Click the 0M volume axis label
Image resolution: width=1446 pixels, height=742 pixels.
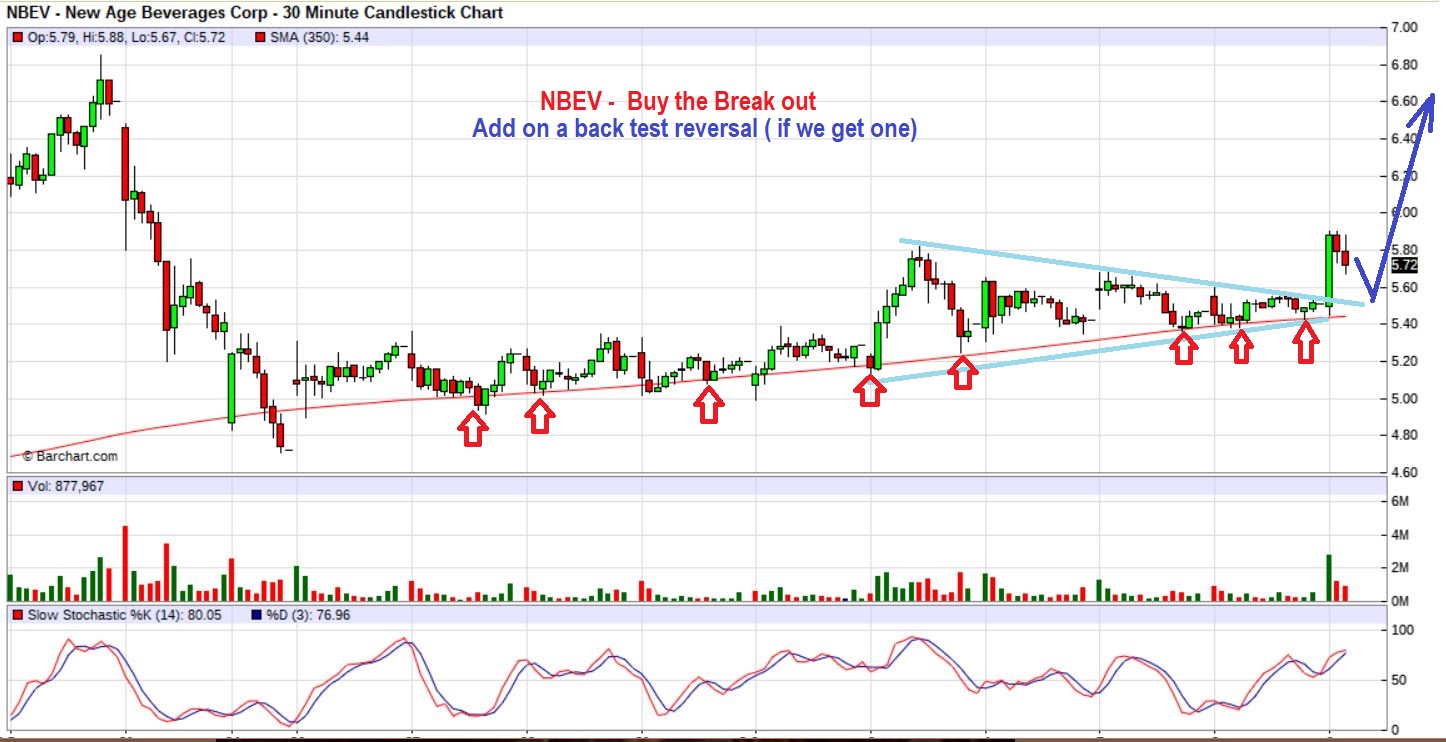(1400, 600)
